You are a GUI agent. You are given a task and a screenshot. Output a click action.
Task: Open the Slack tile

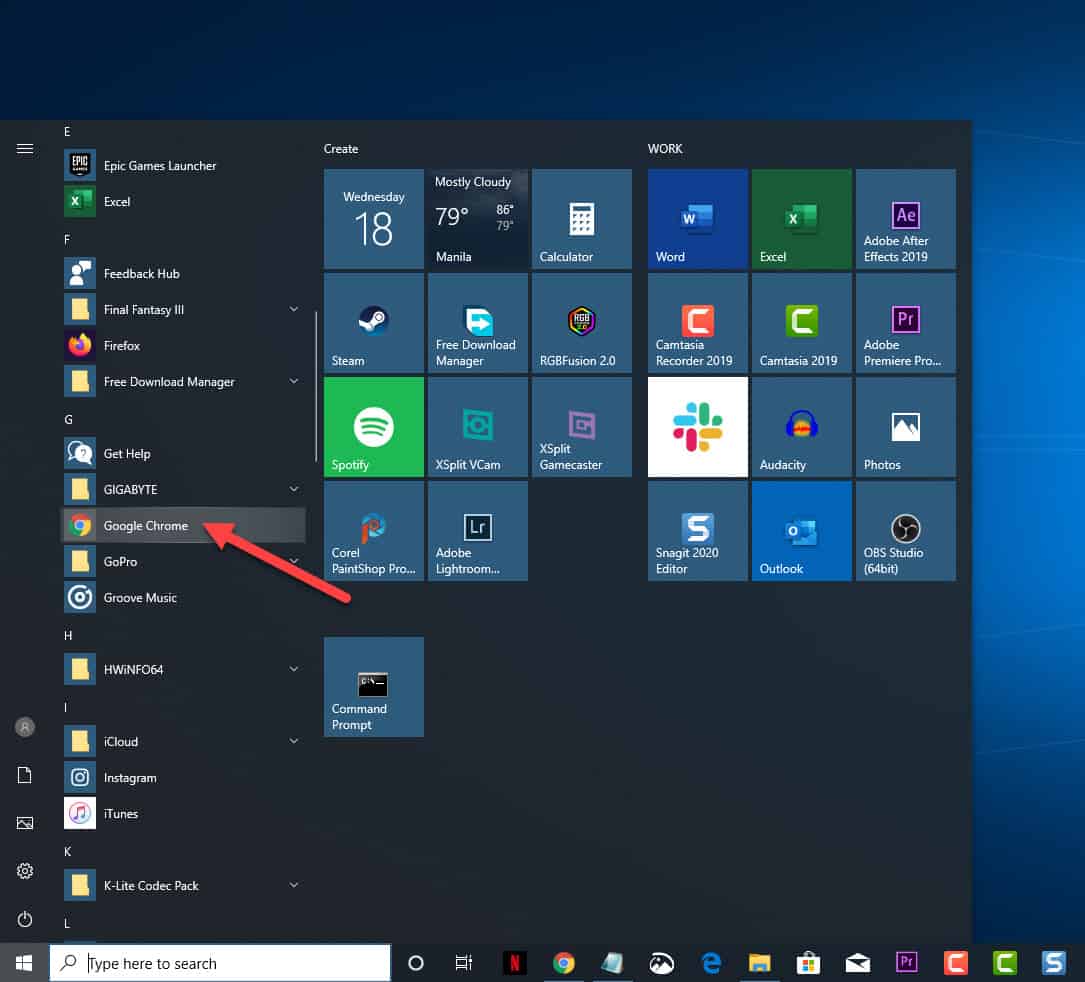click(x=698, y=426)
